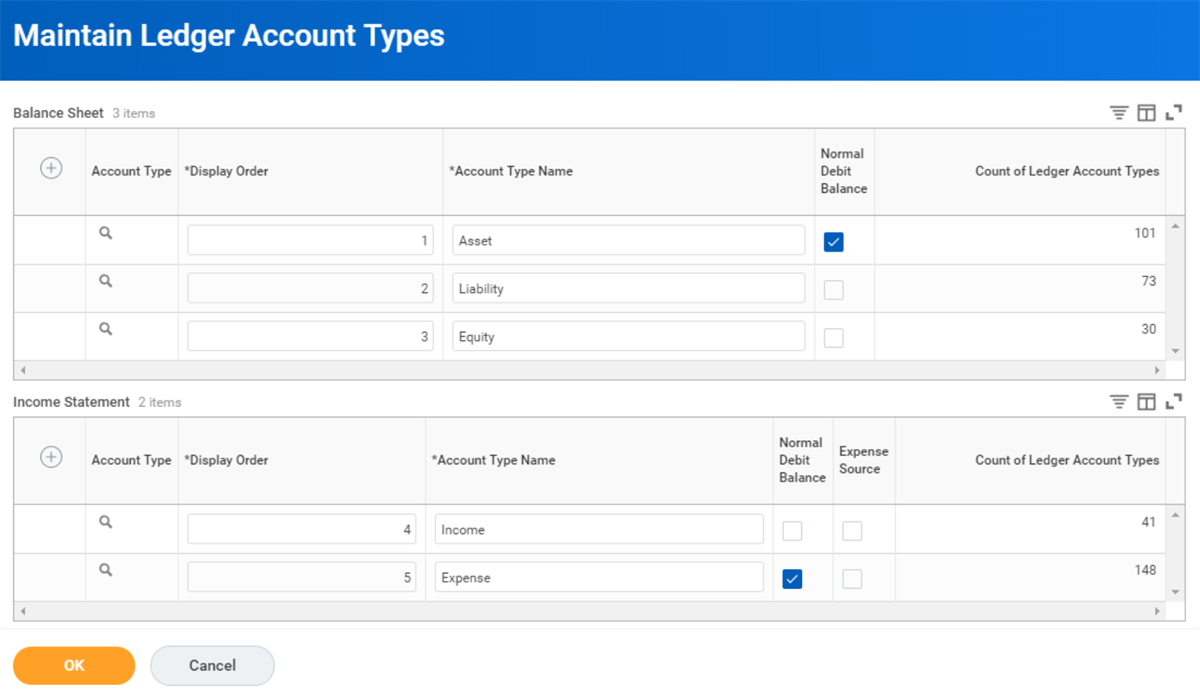1200x699 pixels.
Task: Edit the display order field for Equity
Action: (311, 336)
